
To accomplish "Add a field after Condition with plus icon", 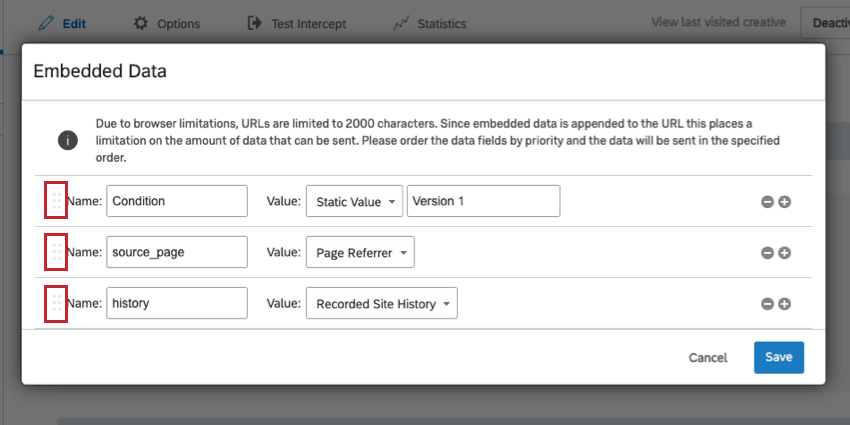I will click(785, 201).
